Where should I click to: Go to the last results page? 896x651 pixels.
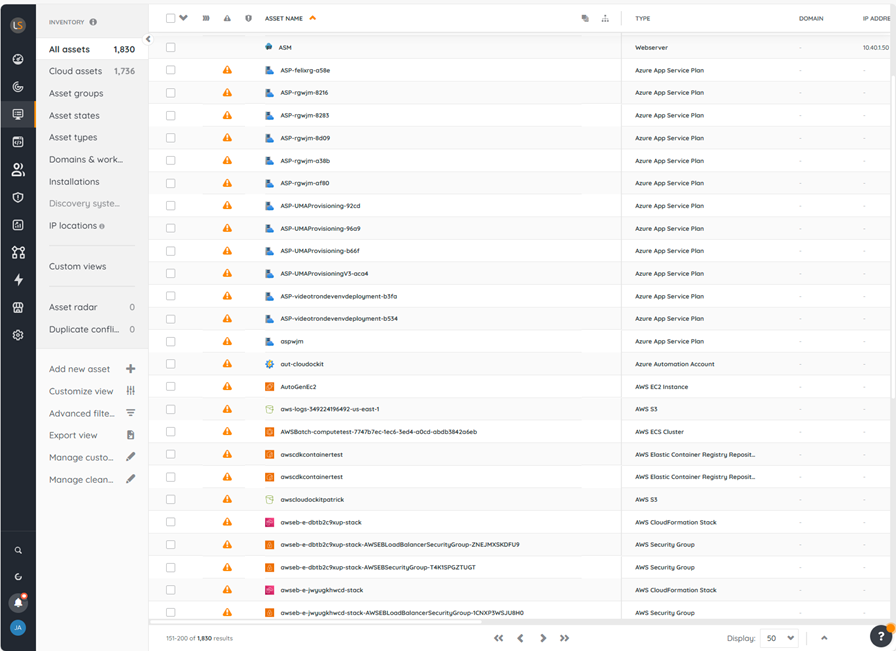point(565,638)
